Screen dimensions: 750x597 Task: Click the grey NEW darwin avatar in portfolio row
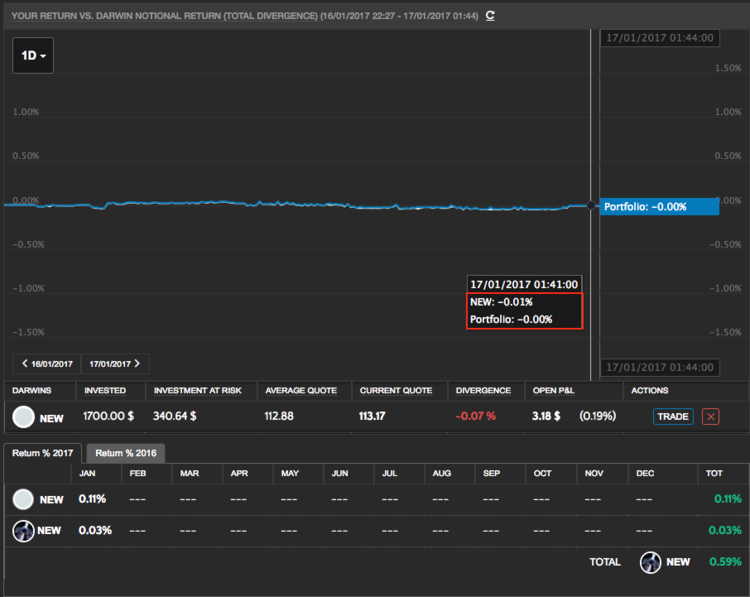pyautogui.click(x=23, y=416)
